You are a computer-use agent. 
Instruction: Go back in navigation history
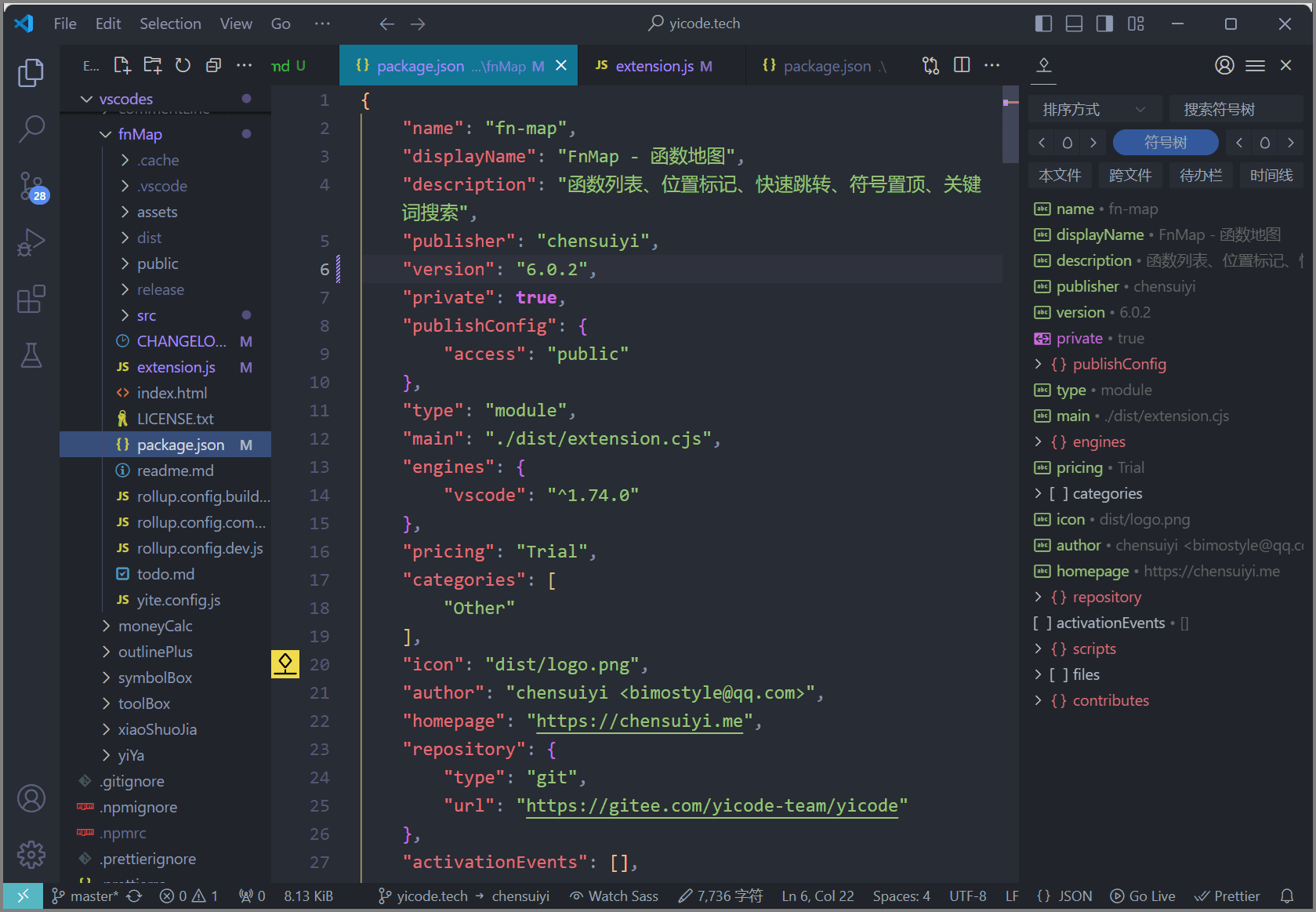[x=386, y=24]
